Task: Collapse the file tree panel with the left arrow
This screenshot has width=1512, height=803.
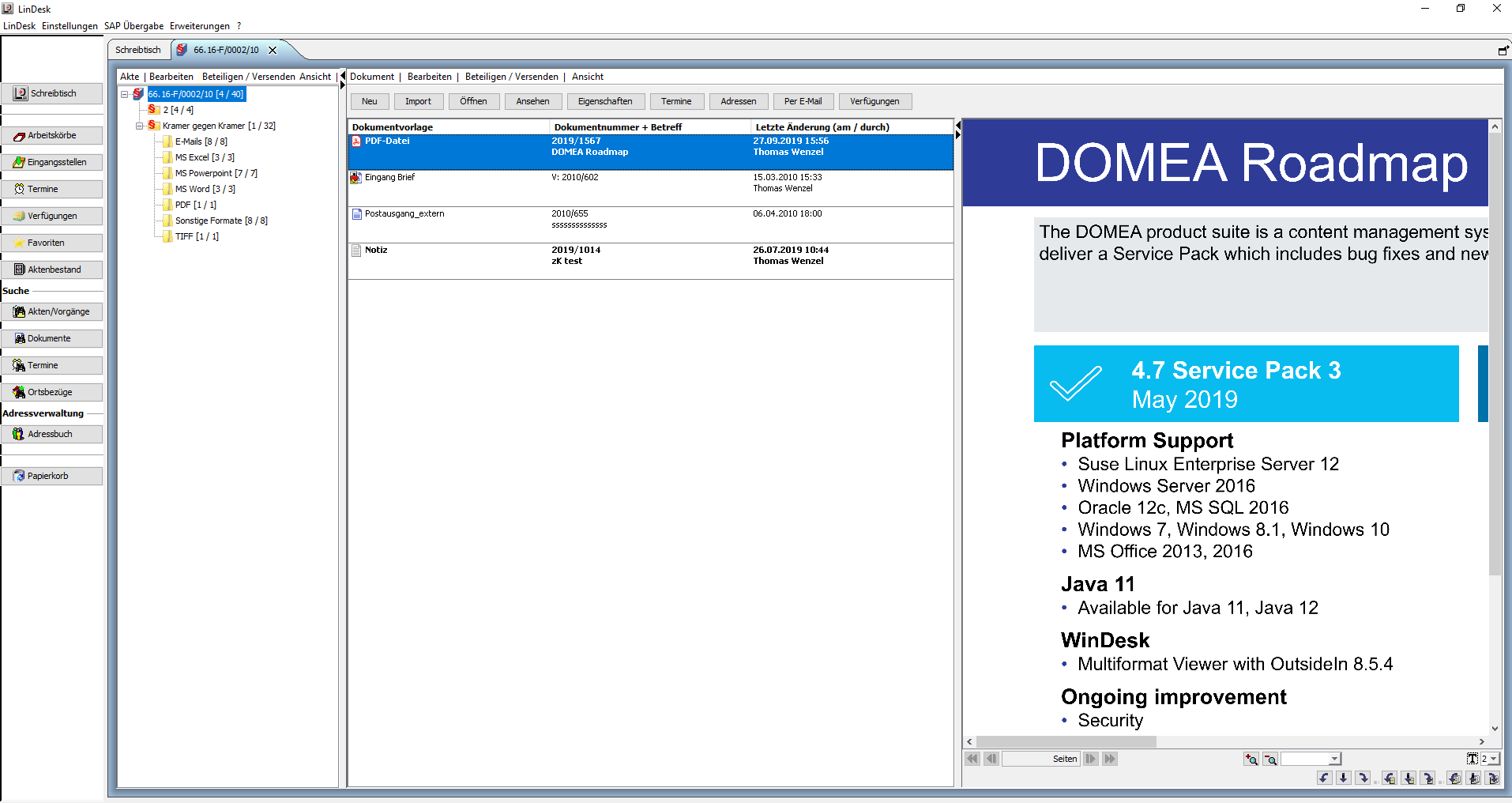Action: (343, 76)
